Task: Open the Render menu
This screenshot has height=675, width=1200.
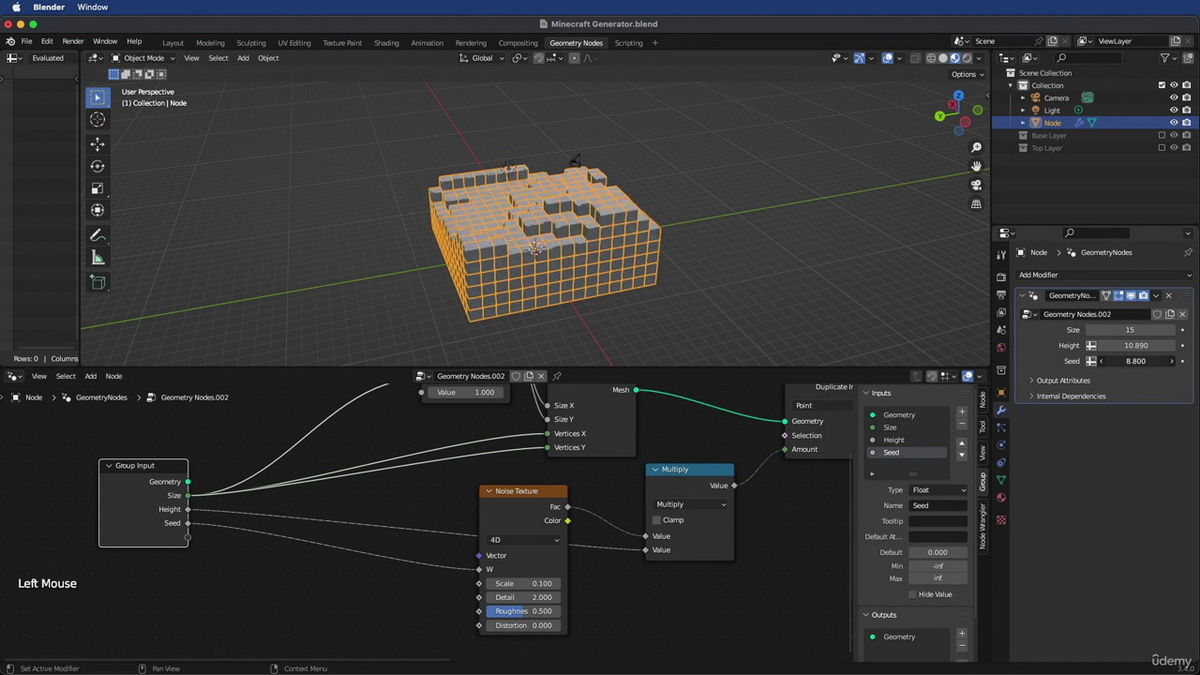Action: tap(73, 41)
